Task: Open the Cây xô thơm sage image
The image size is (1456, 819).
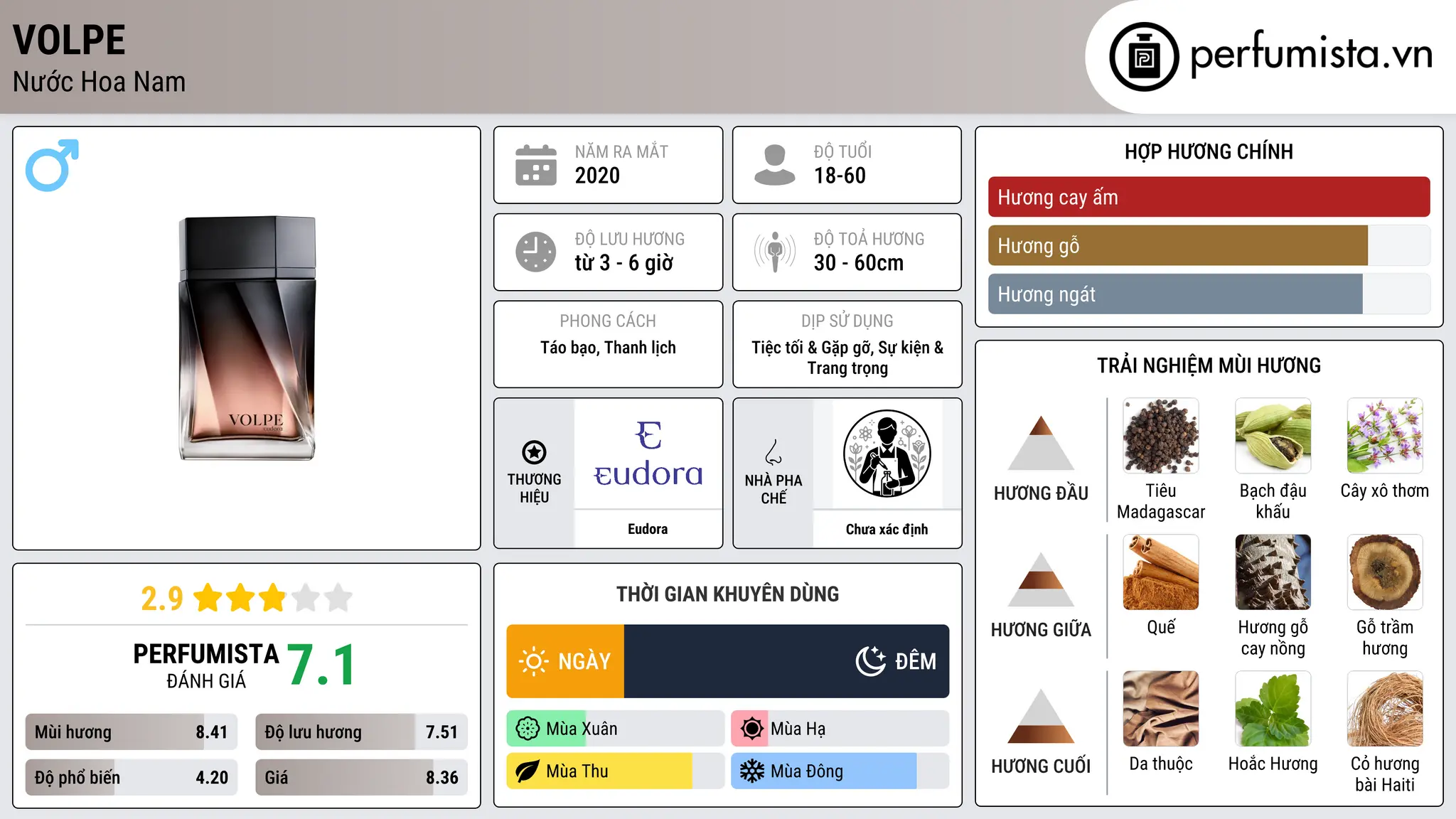Action: pyautogui.click(x=1385, y=436)
